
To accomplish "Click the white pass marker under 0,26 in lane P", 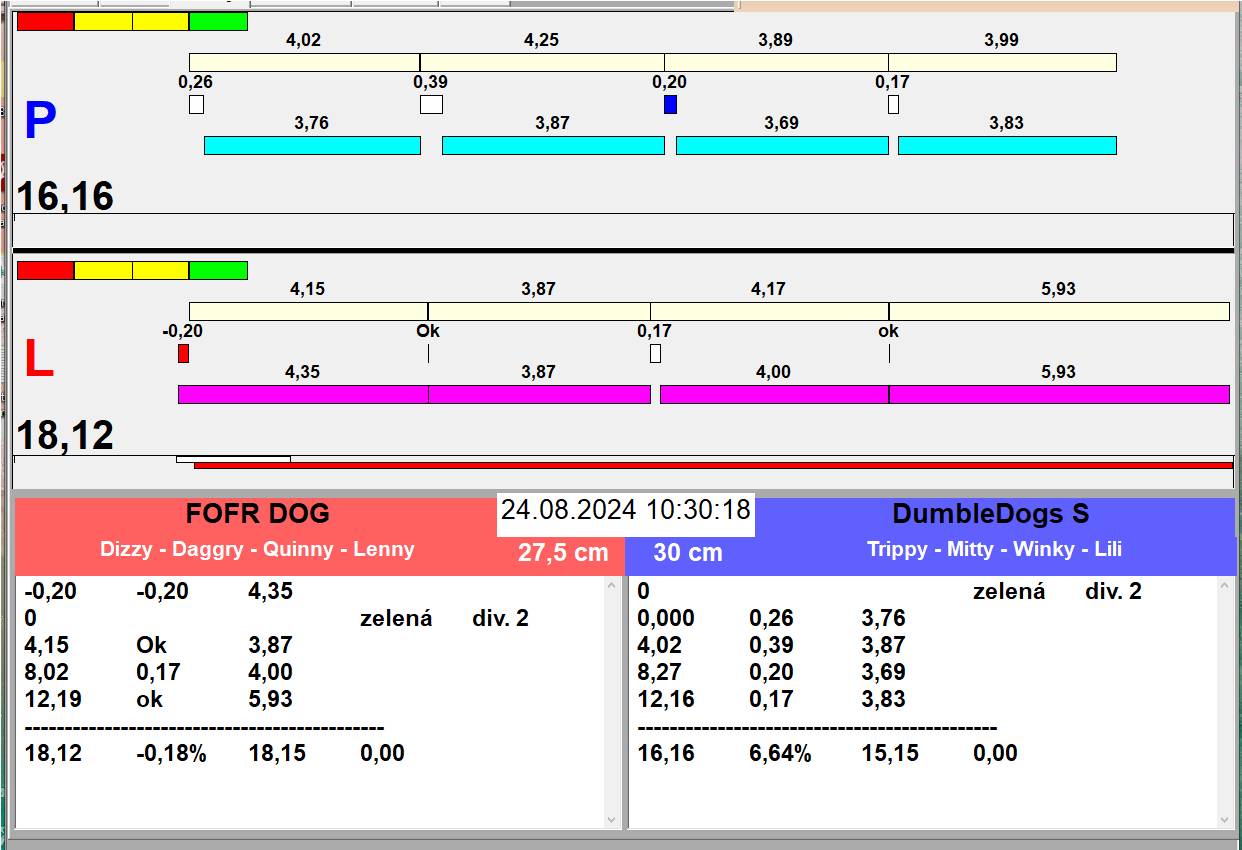I will click(x=196, y=104).
